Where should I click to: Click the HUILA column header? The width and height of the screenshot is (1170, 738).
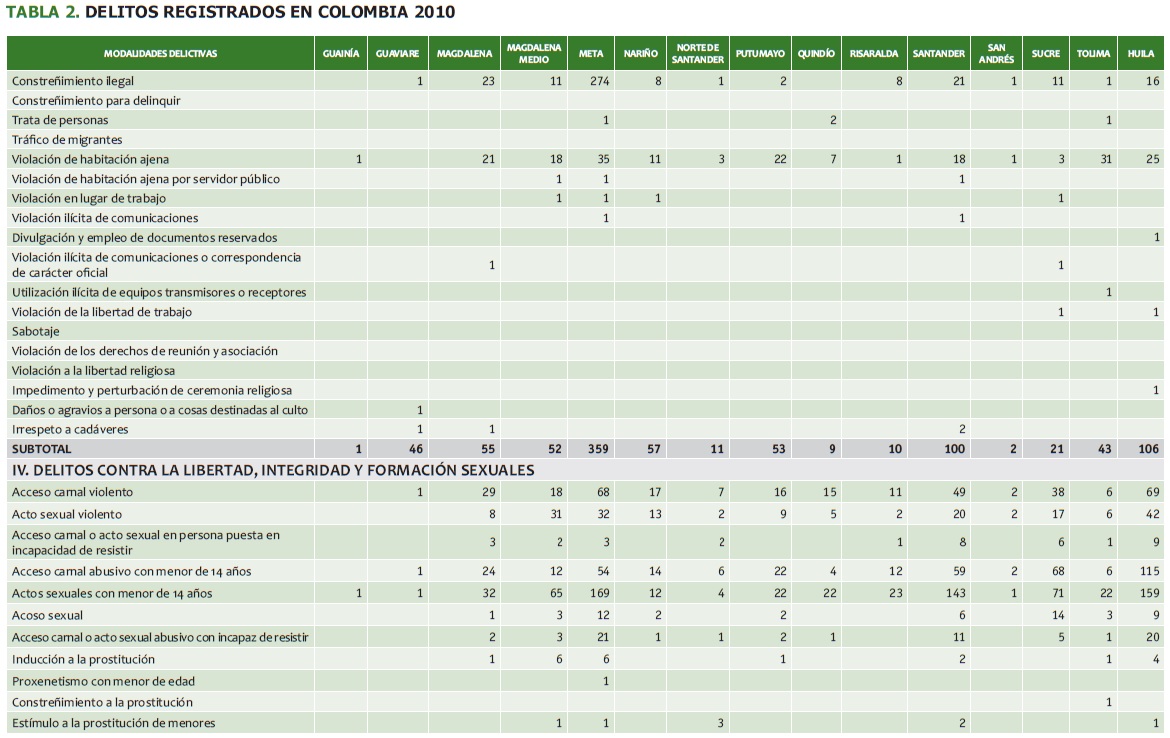pos(1140,54)
